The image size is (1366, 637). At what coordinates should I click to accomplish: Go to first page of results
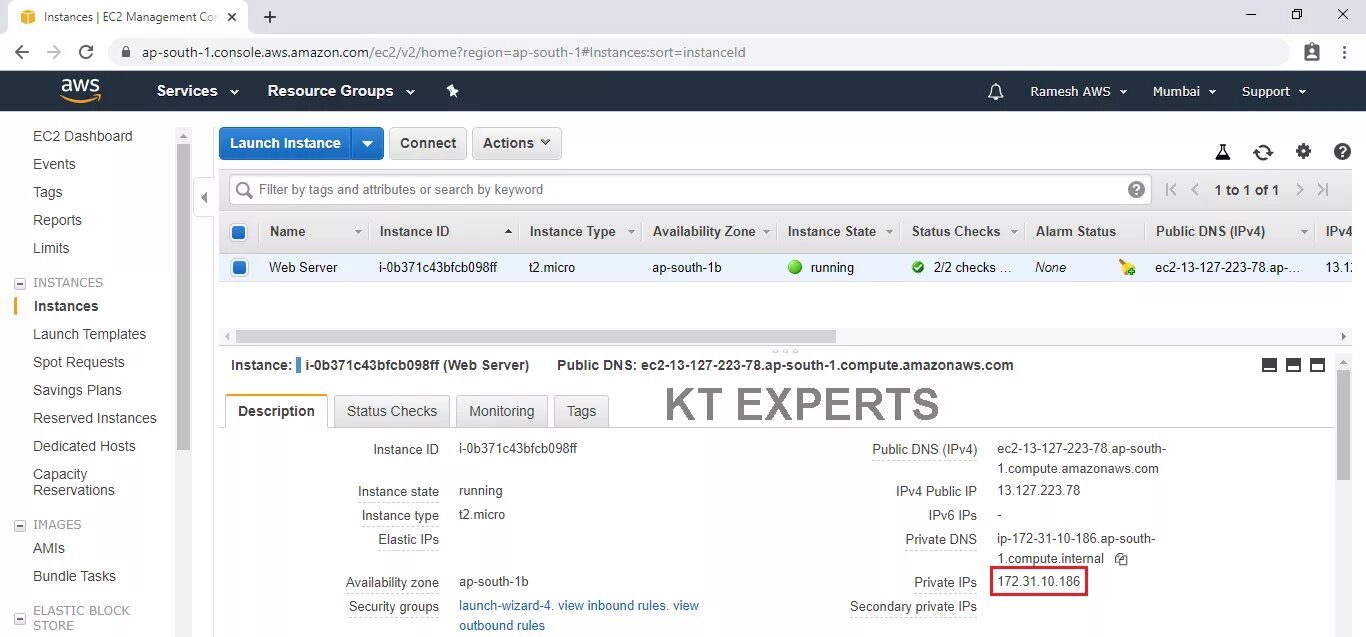1171,190
